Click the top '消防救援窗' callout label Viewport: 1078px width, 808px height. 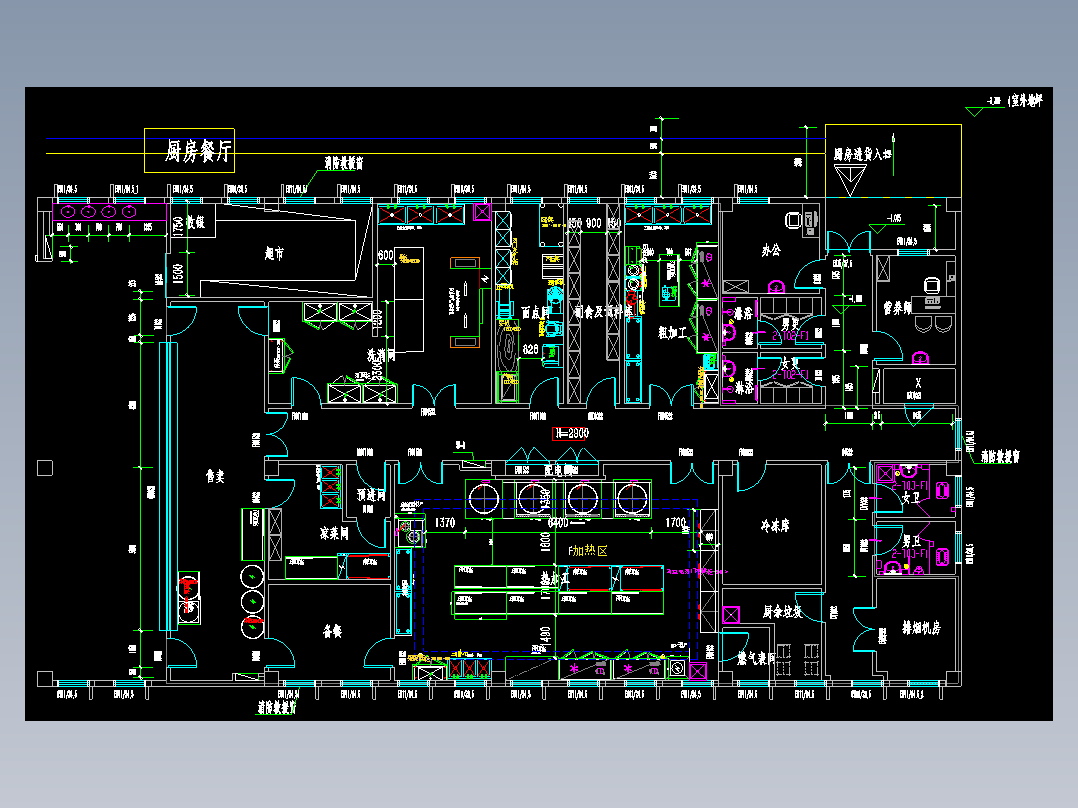344,164
